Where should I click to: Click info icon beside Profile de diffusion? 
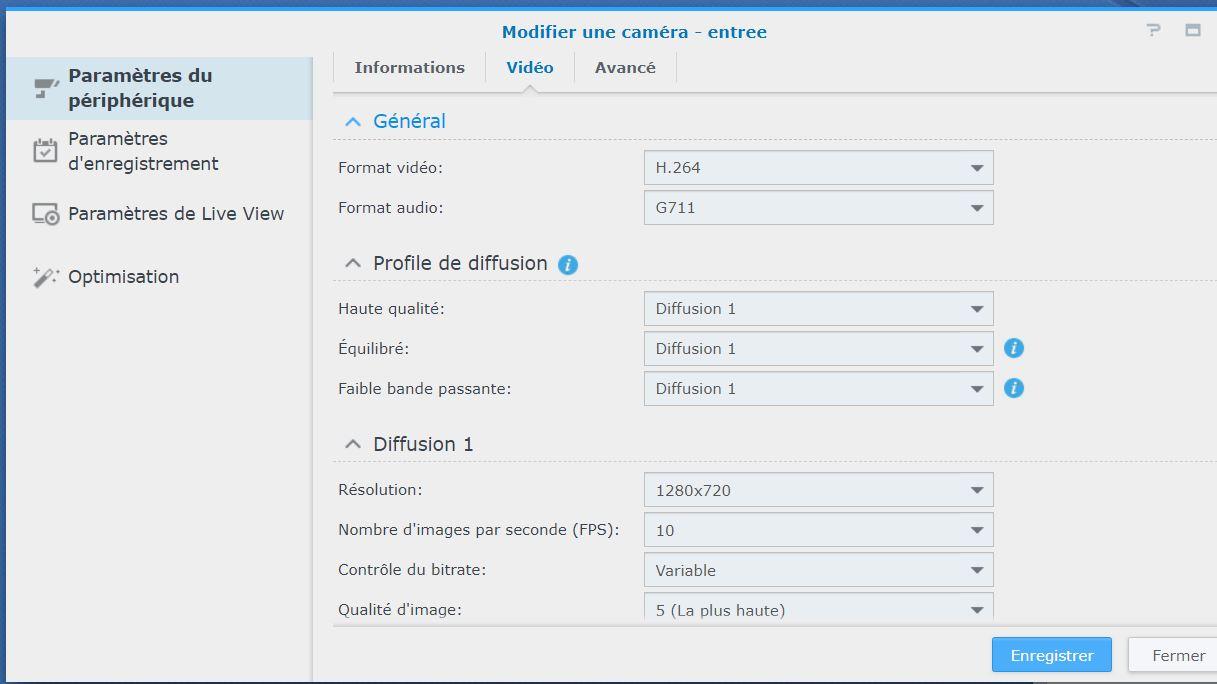[x=568, y=265]
